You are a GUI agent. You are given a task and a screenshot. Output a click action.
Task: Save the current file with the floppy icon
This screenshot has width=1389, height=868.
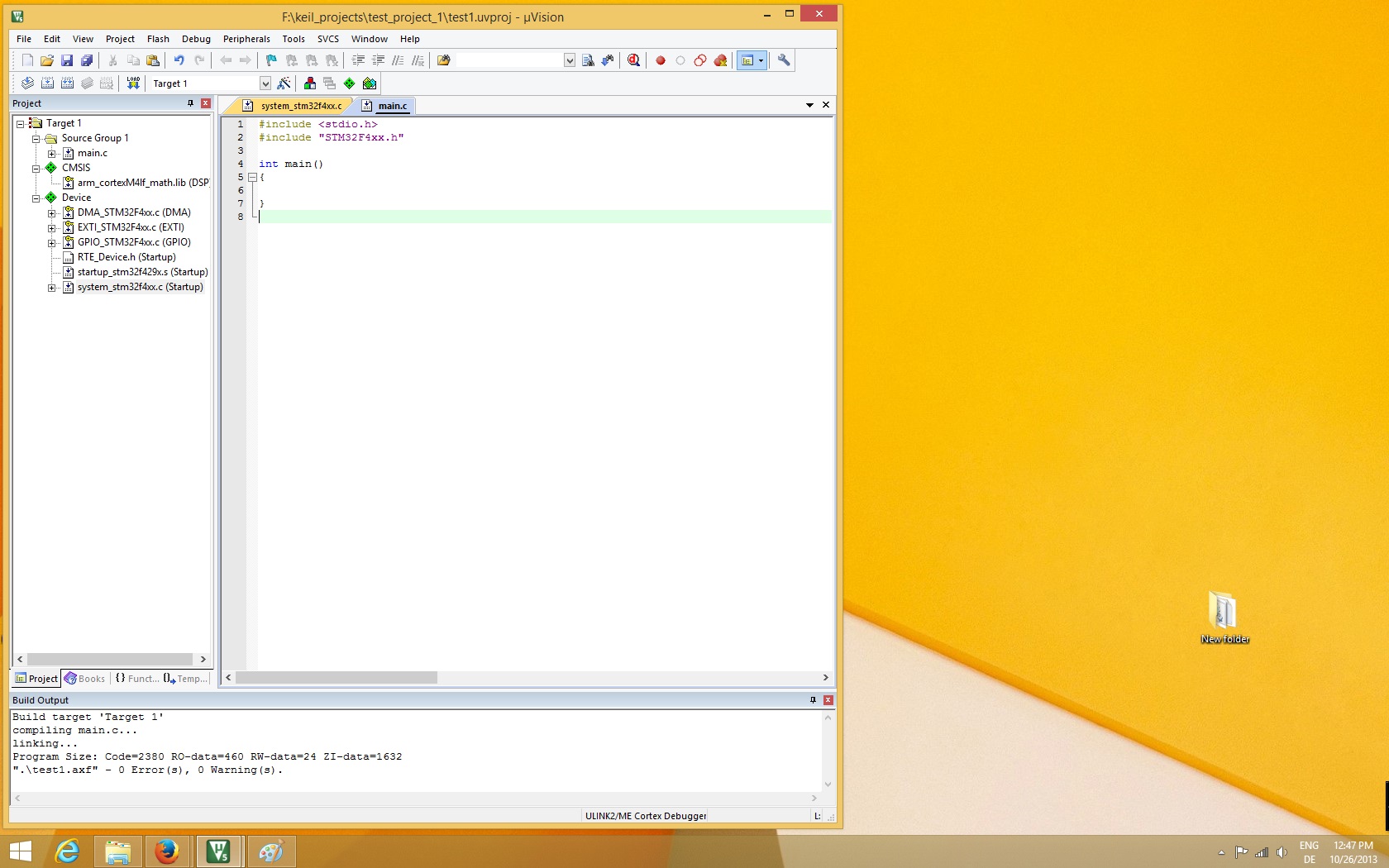[x=67, y=60]
